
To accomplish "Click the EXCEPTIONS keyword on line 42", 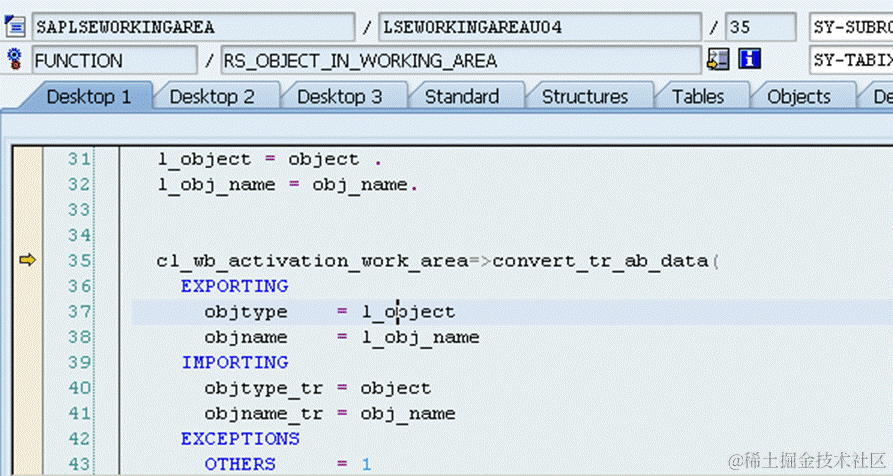I will pyautogui.click(x=240, y=438).
